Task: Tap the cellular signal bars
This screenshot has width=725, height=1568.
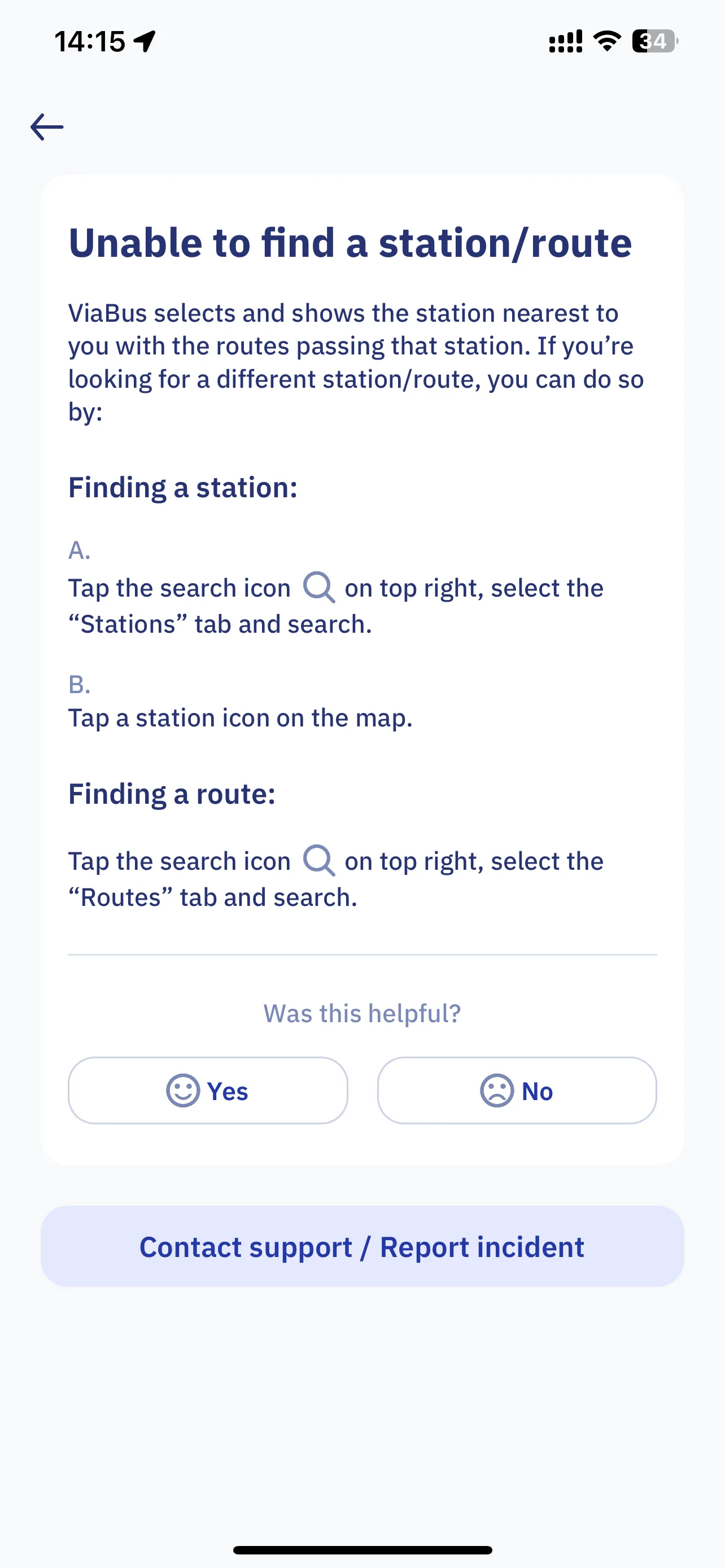Action: pyautogui.click(x=566, y=41)
